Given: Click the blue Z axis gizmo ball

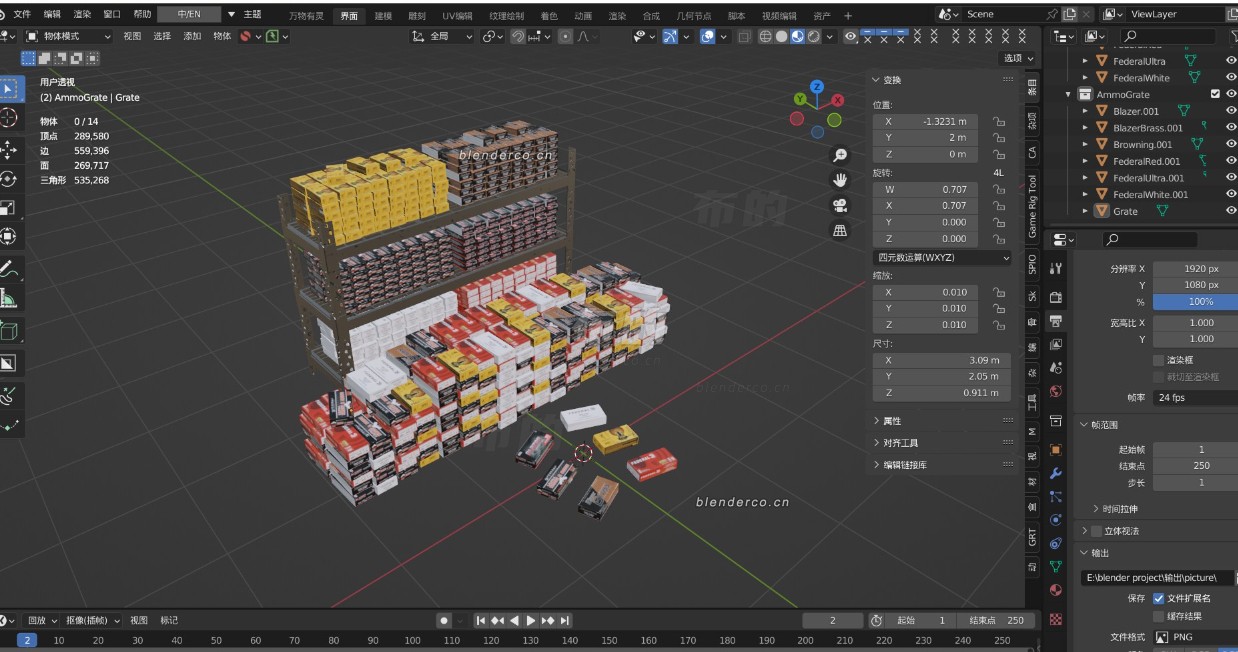Looking at the screenshot, I should coord(817,87).
